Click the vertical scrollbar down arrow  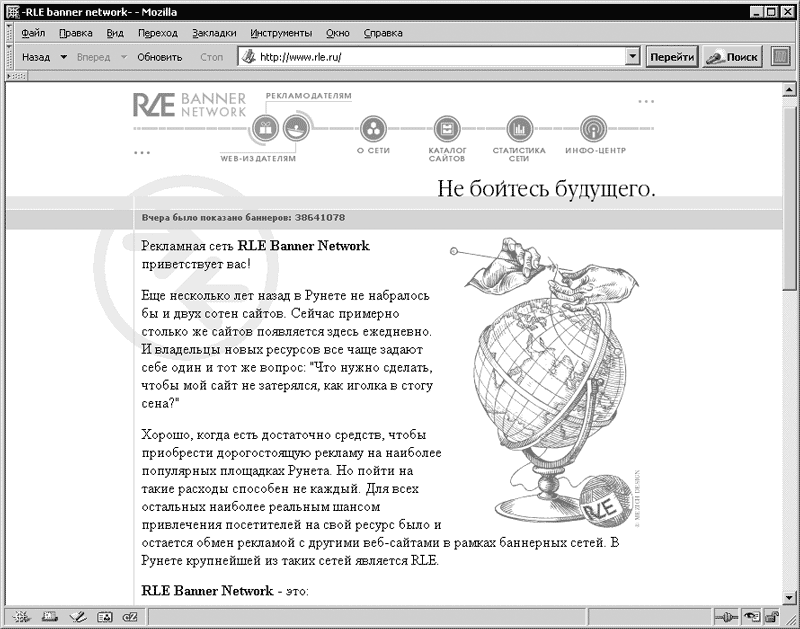point(789,597)
